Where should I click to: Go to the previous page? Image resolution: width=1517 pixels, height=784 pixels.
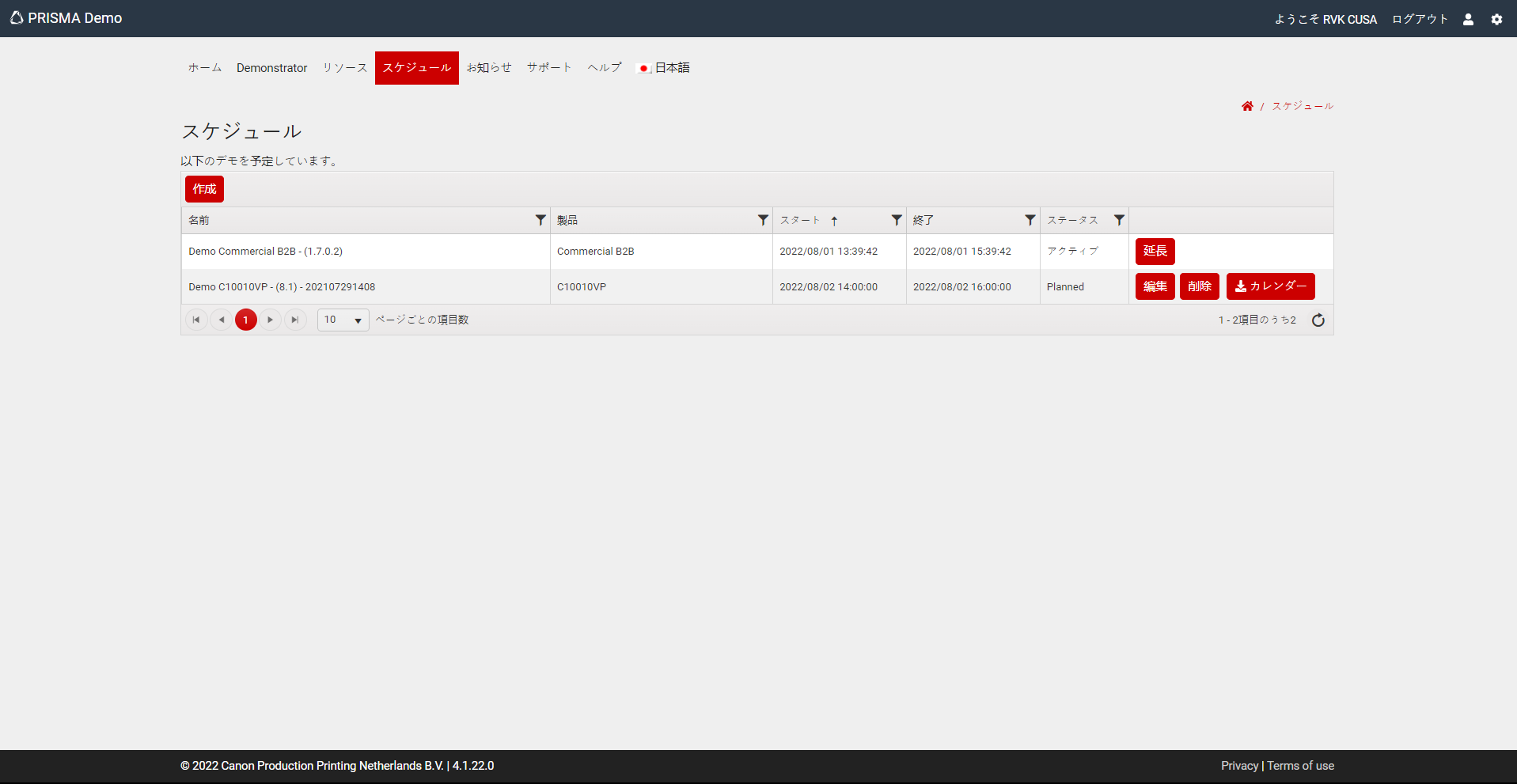[222, 320]
